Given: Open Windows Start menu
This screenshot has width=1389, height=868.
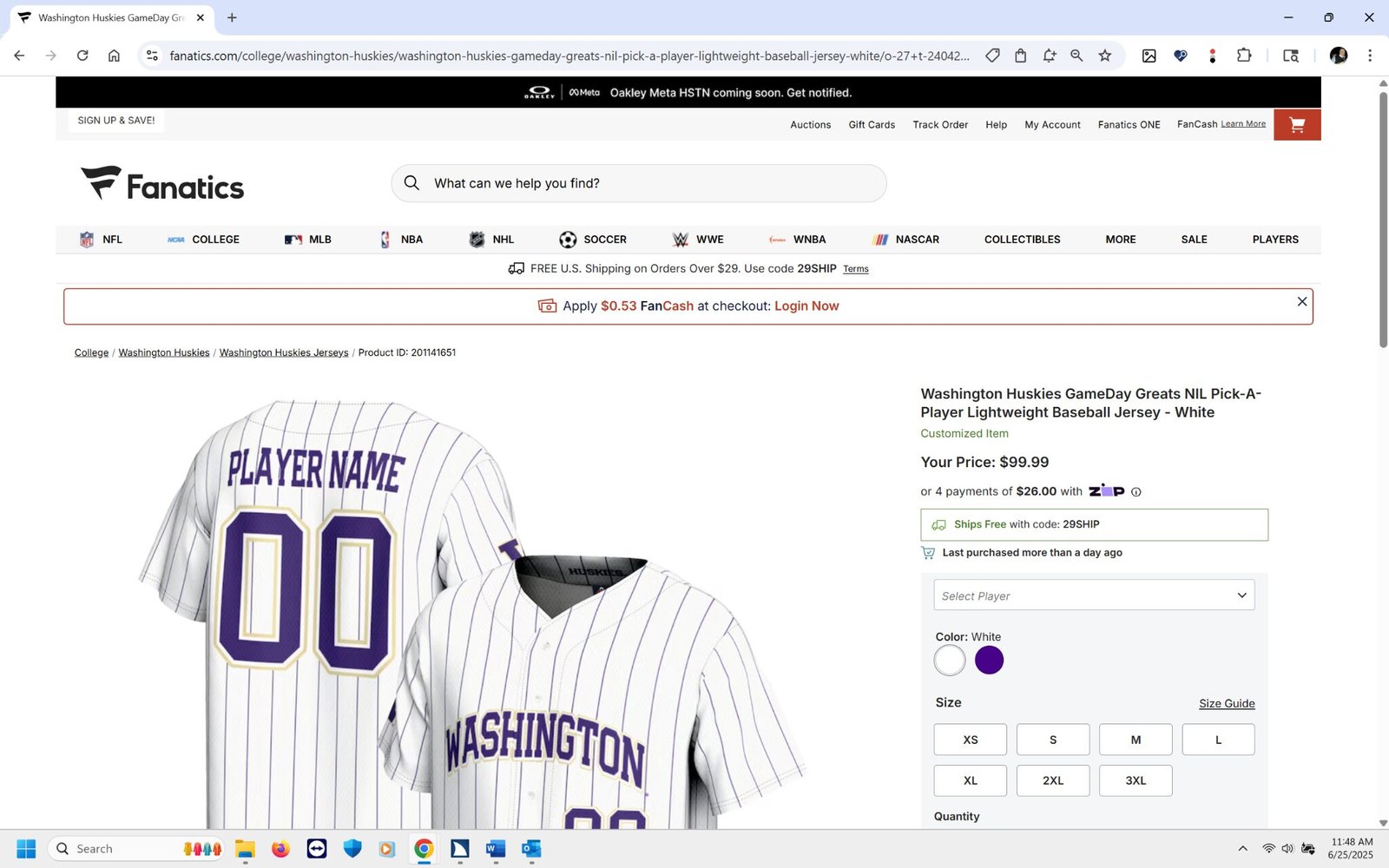Looking at the screenshot, I should 26,849.
